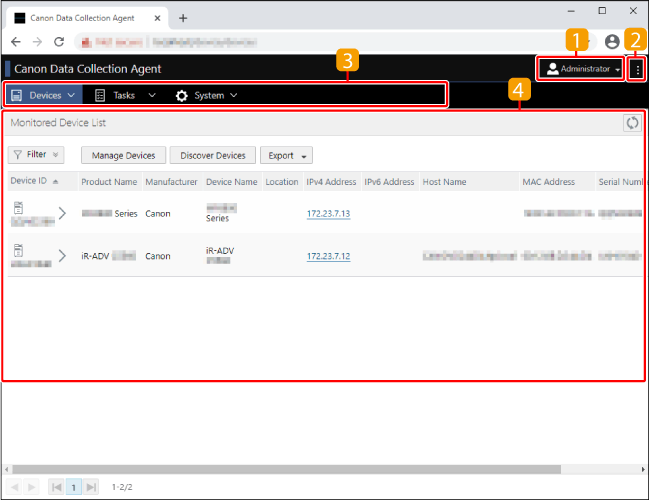The width and height of the screenshot is (649, 500).
Task: Expand the first device row chevron
Action: coord(62,213)
